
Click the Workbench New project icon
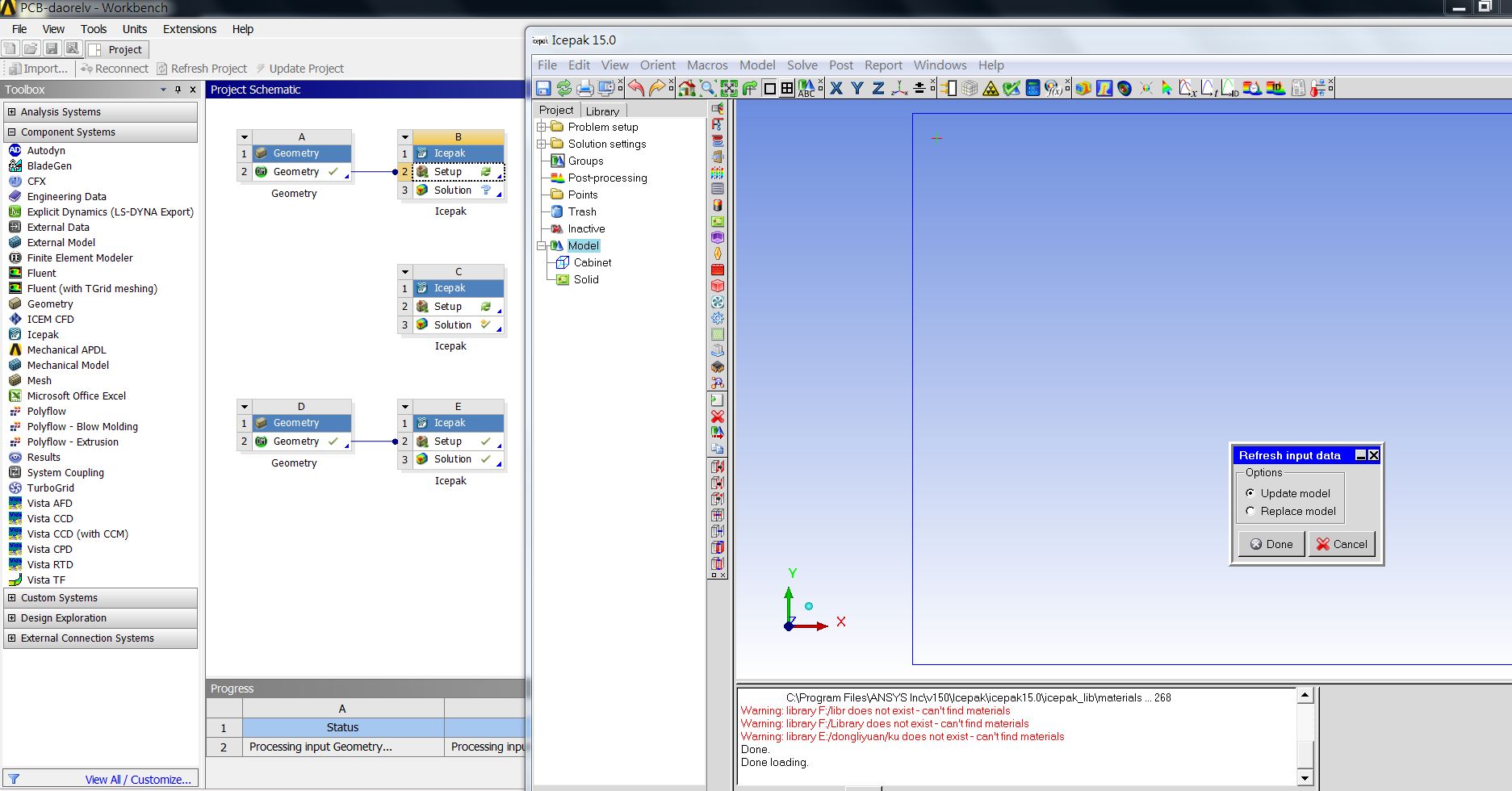(10, 49)
